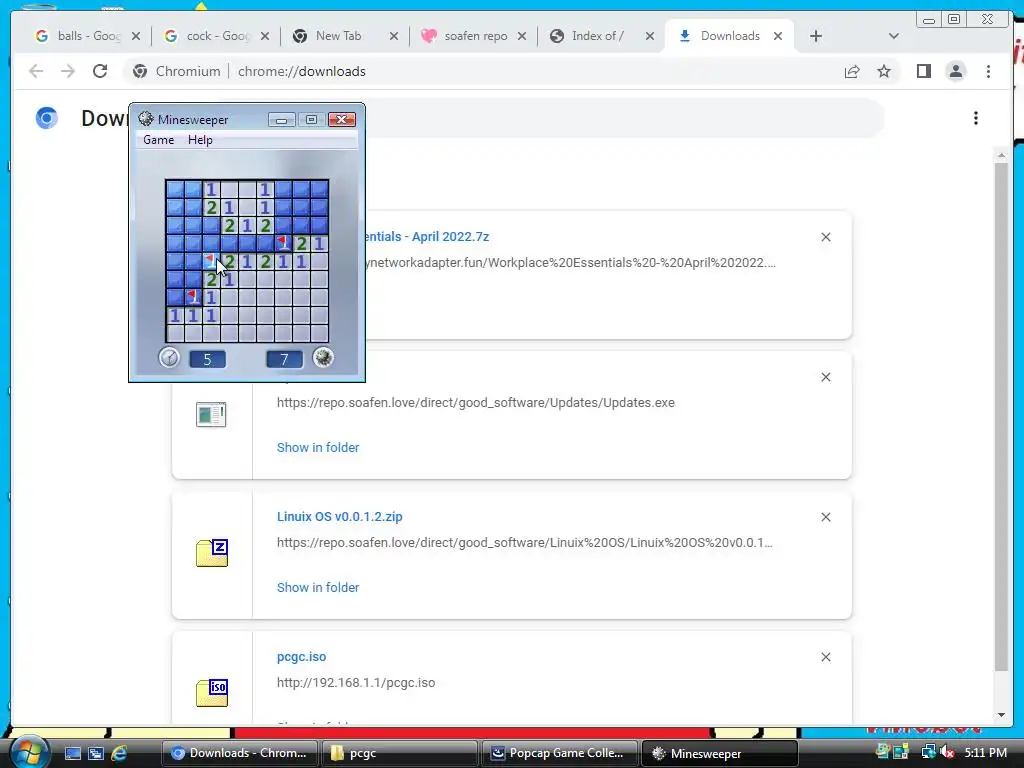The width and height of the screenshot is (1024, 768).
Task: Open the Chromium profile menu
Action: coord(955,71)
